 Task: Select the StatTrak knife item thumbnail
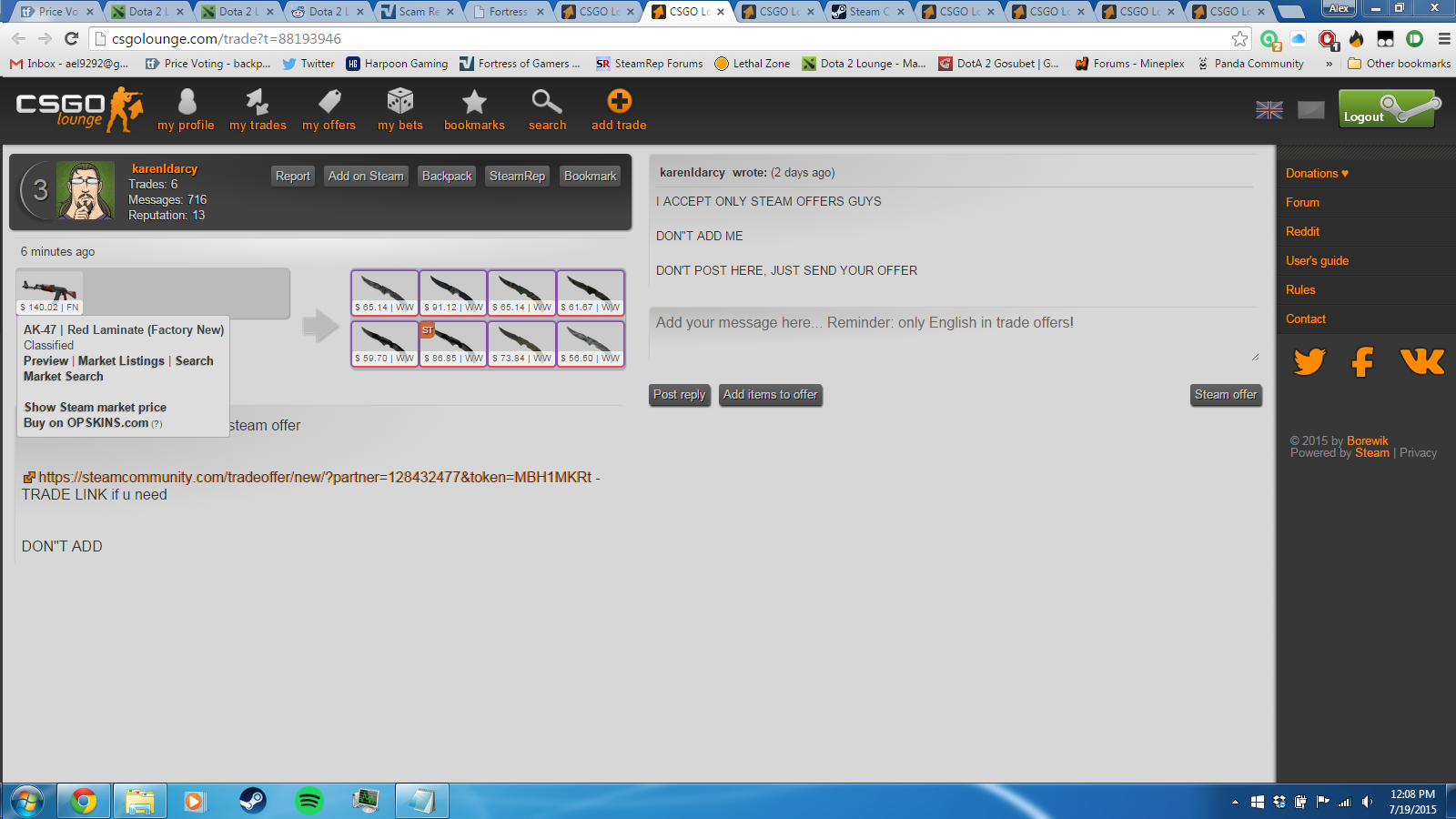pos(453,343)
